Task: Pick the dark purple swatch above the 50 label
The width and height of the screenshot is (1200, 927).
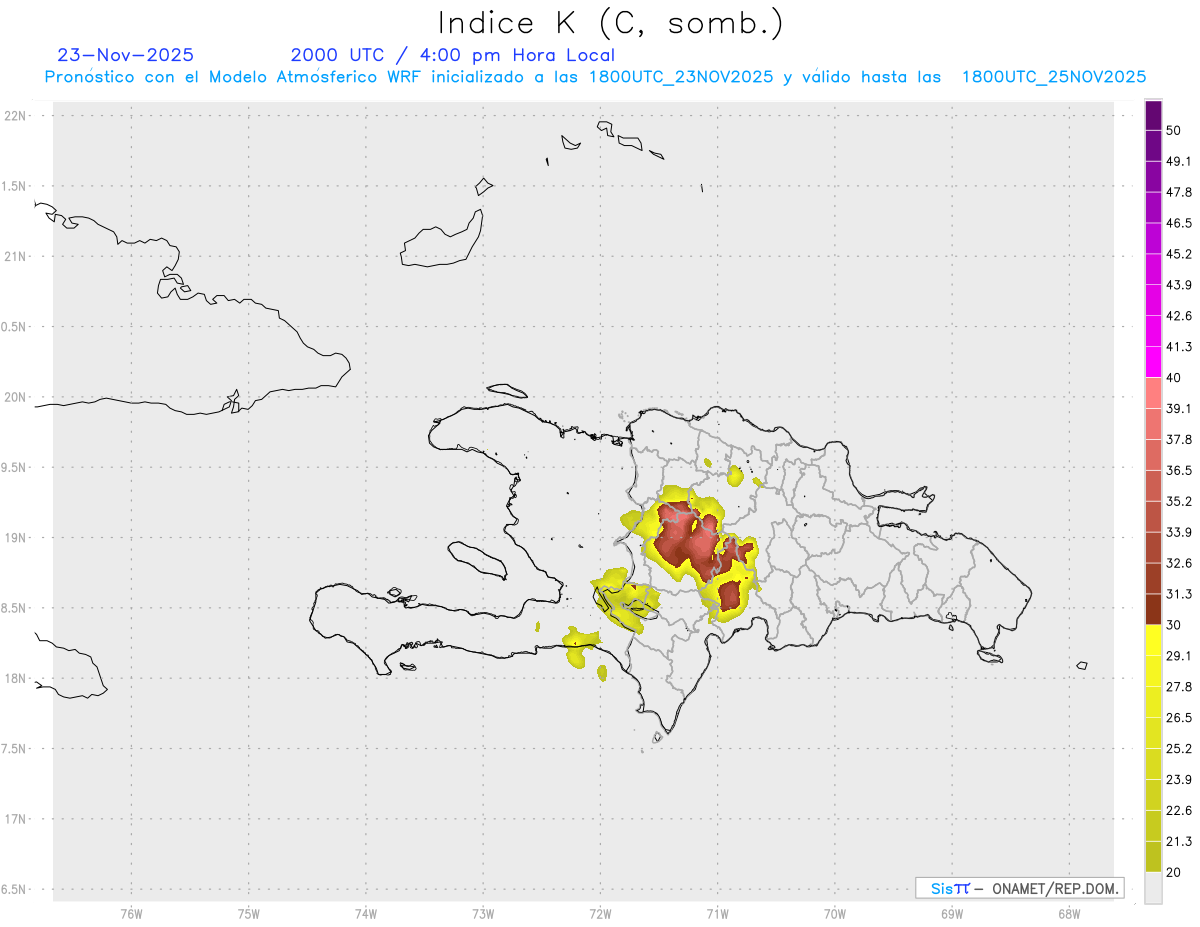Action: click(x=1153, y=115)
